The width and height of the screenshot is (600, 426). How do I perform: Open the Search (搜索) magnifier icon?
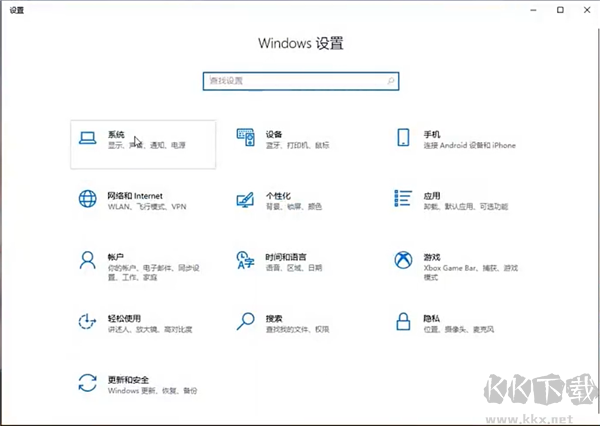tap(245, 322)
